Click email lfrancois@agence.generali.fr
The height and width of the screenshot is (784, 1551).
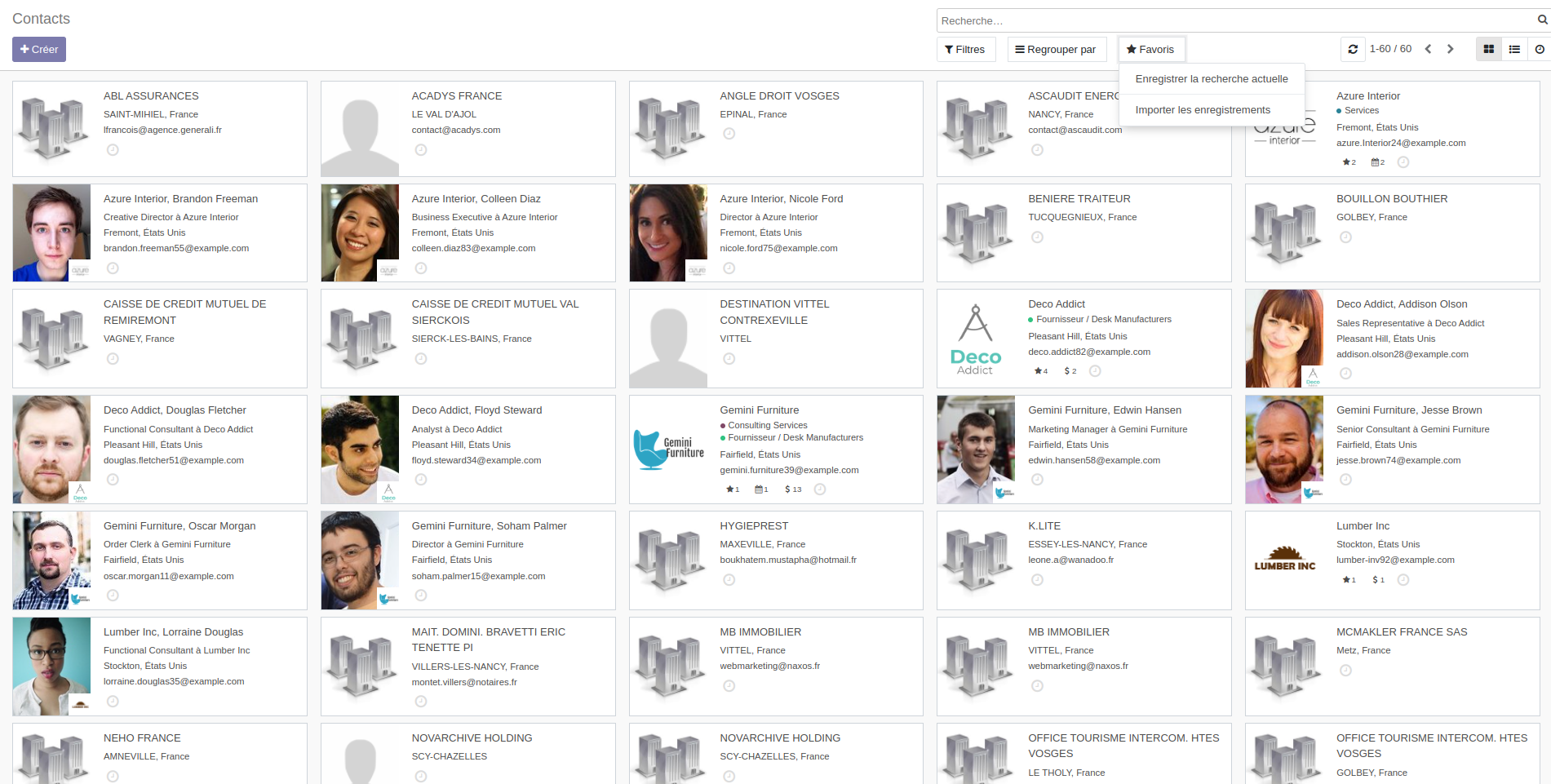(162, 130)
